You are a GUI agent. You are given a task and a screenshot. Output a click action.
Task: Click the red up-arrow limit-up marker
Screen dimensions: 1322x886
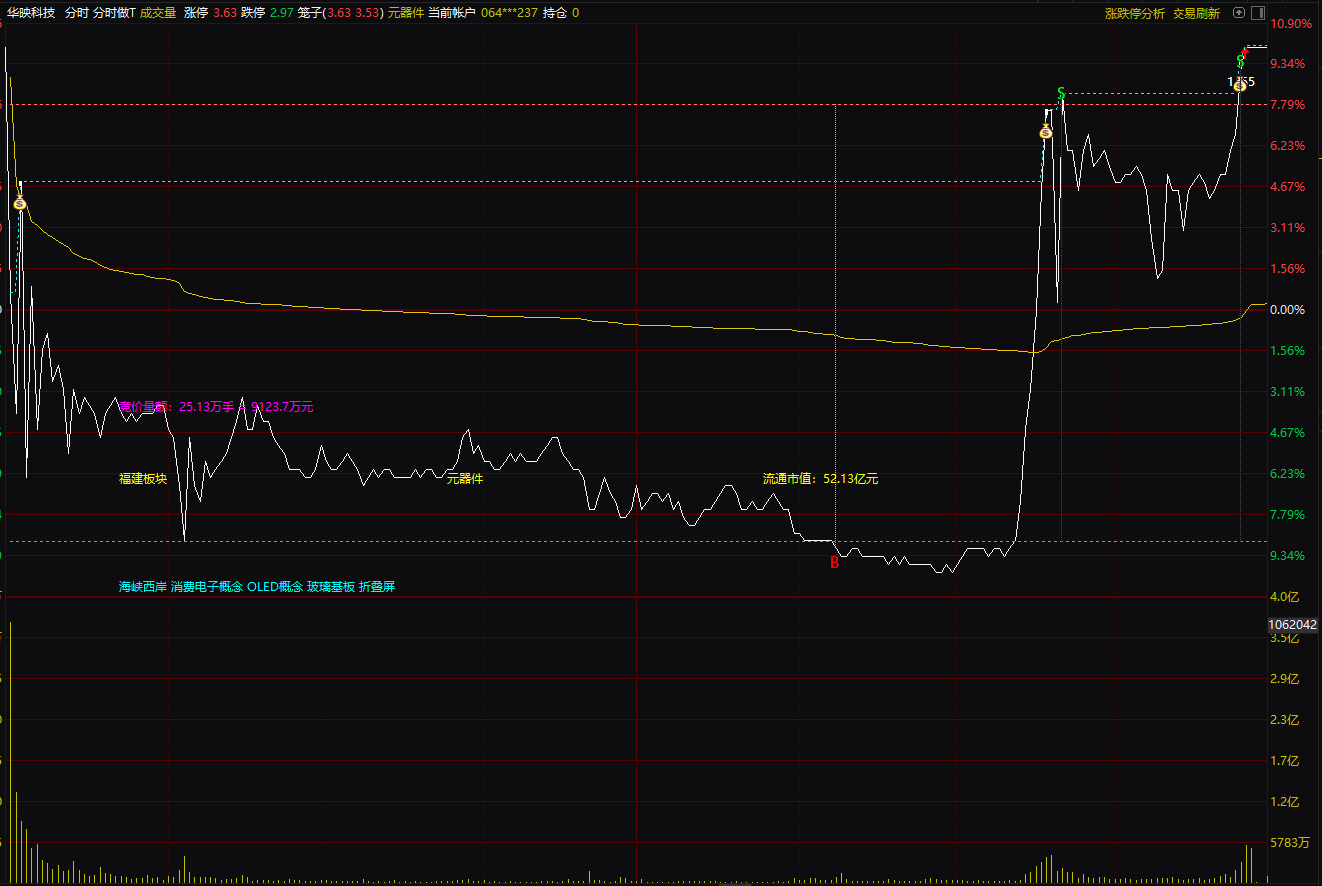1245,51
